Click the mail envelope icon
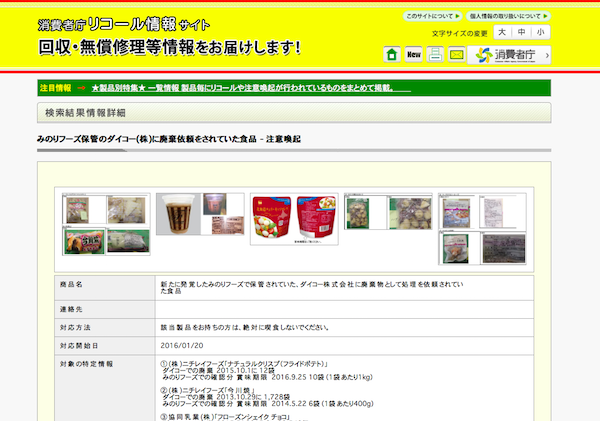This screenshot has height=421, width=600. click(x=457, y=55)
